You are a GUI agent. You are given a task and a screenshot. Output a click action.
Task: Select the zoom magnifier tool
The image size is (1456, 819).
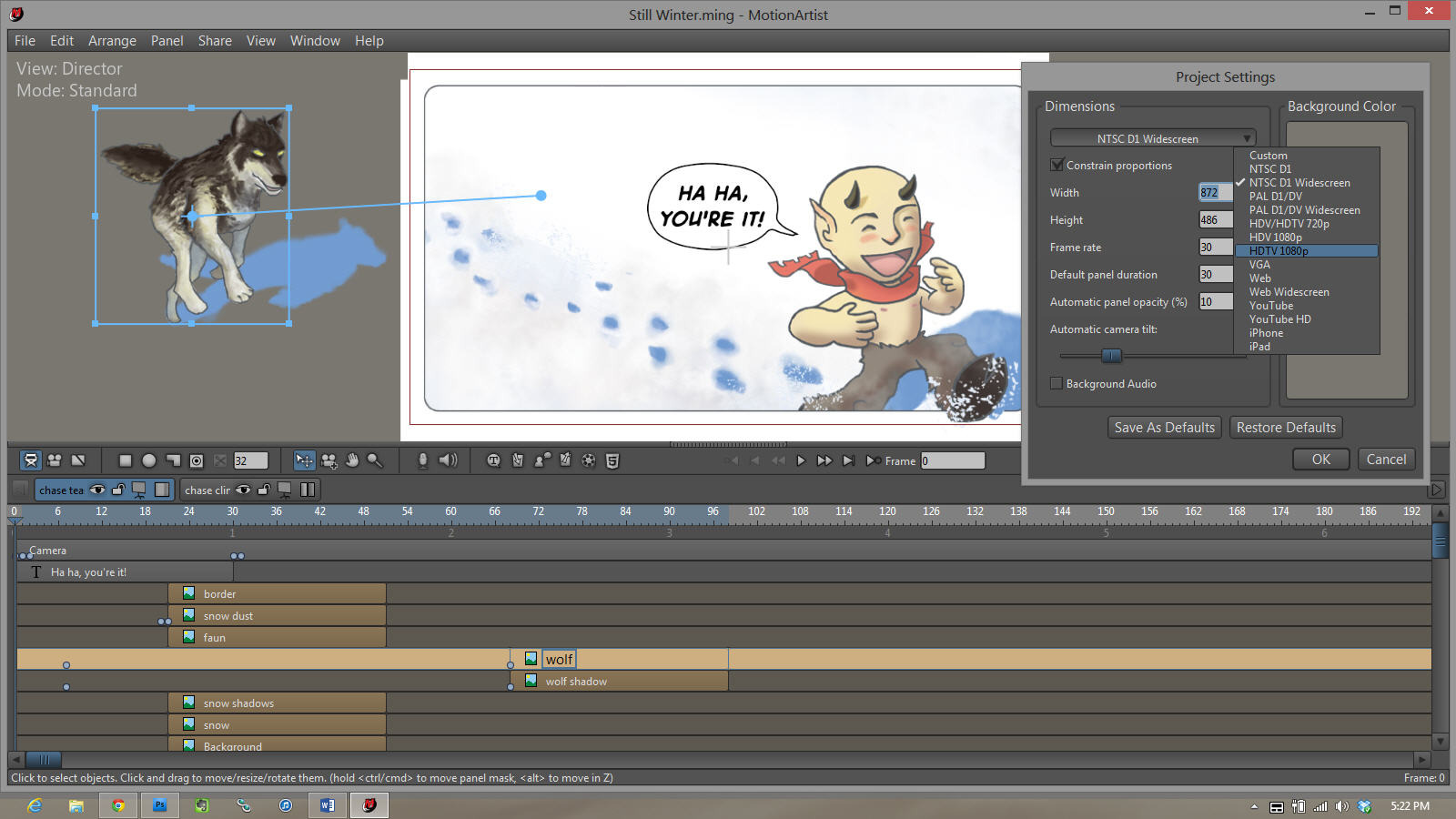pyautogui.click(x=375, y=460)
